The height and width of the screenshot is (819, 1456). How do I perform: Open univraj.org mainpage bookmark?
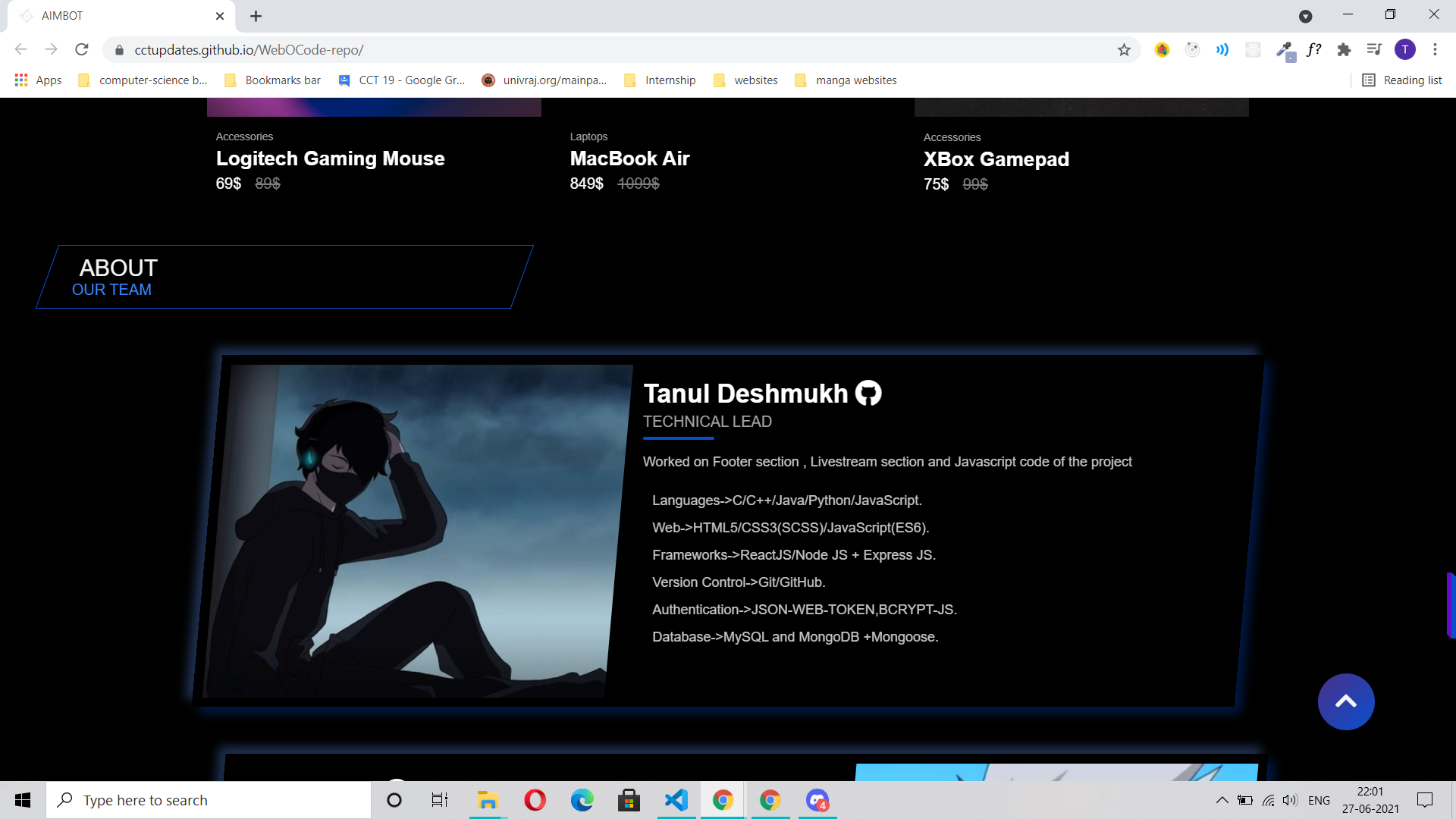pos(544,80)
